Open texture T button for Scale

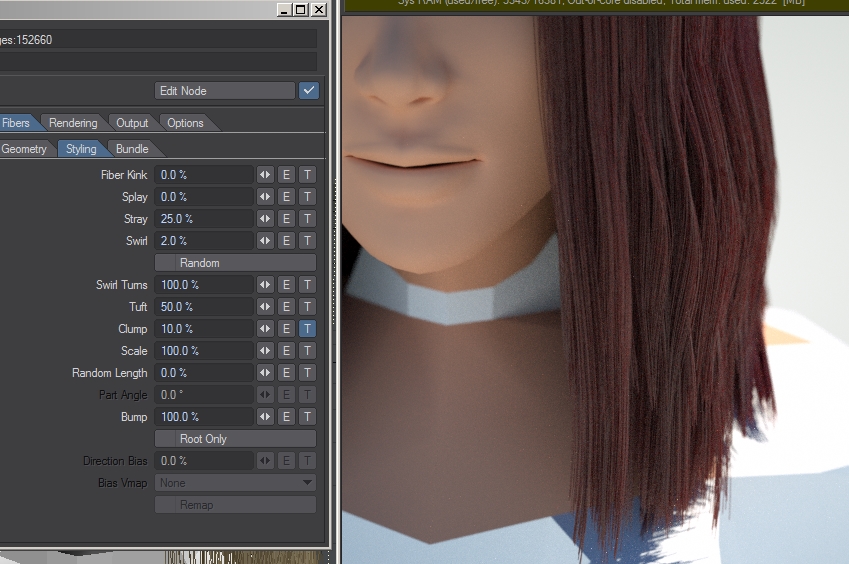[x=307, y=351]
